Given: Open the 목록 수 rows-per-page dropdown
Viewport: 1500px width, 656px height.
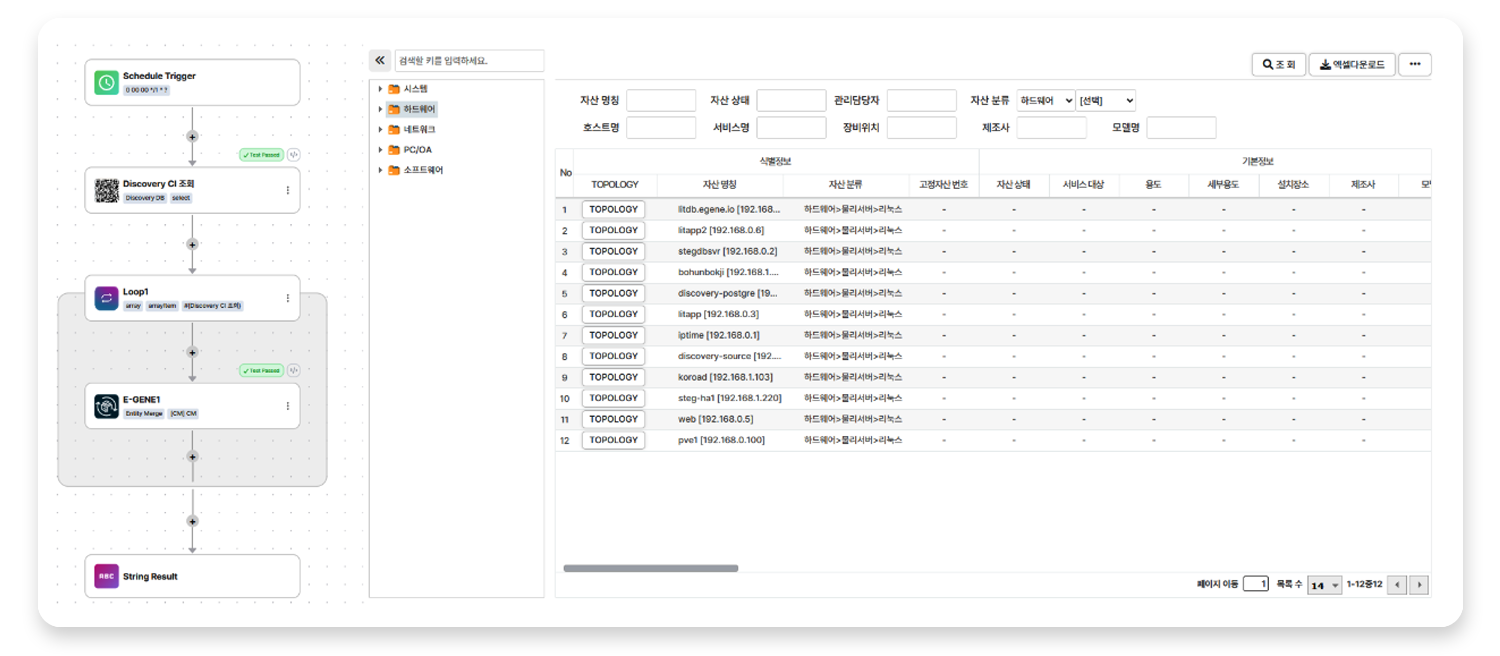Looking at the screenshot, I should (1324, 585).
